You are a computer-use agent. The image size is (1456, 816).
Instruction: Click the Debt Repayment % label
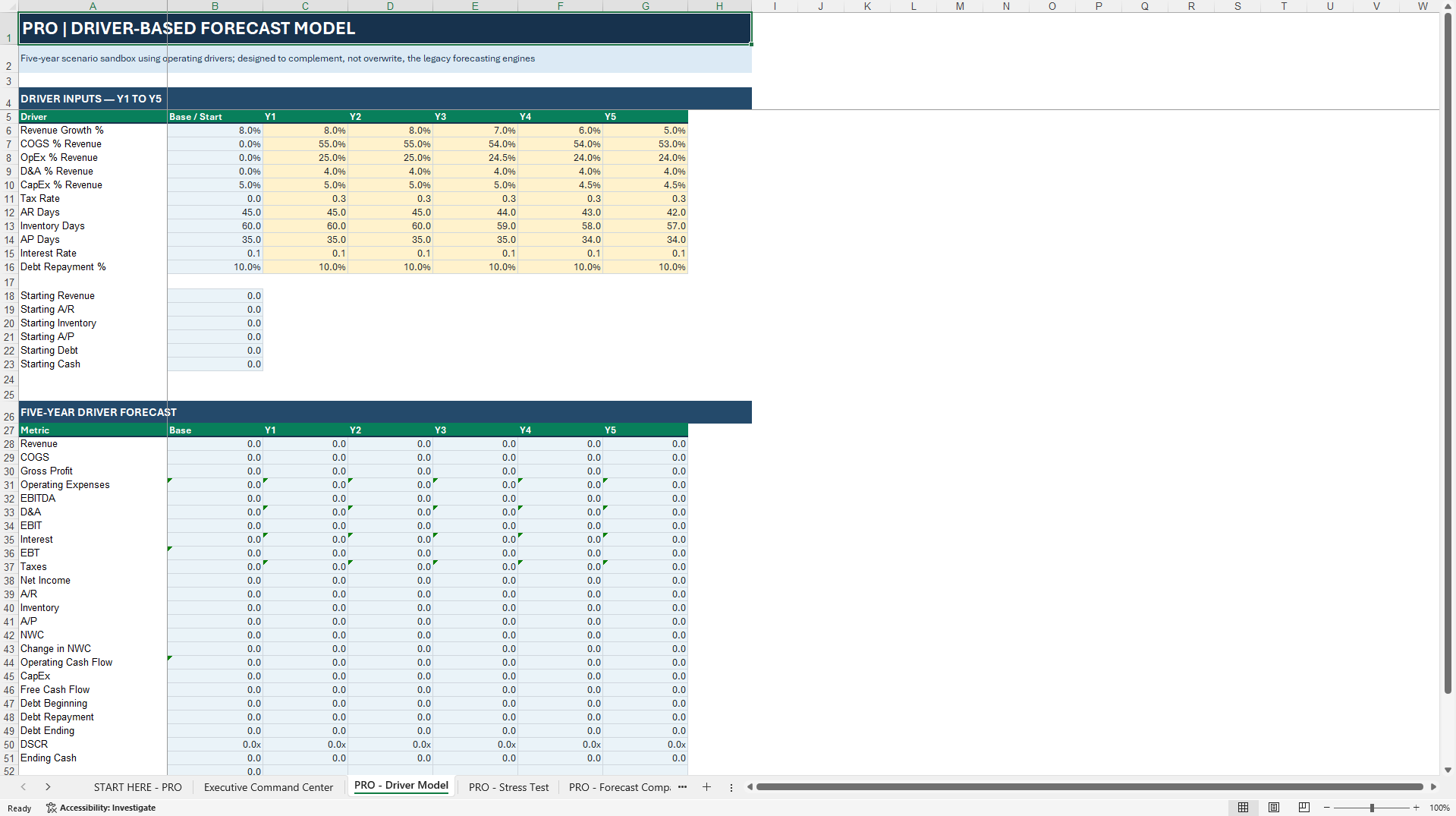click(93, 267)
